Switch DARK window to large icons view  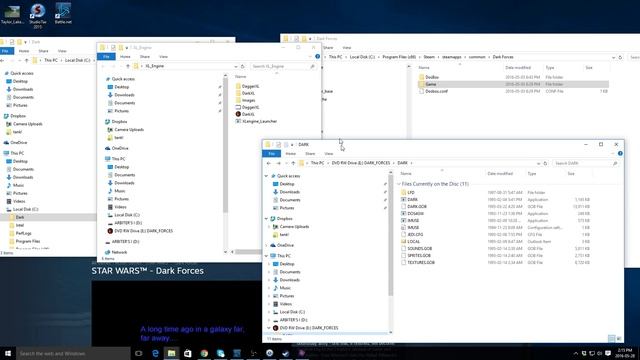(619, 338)
